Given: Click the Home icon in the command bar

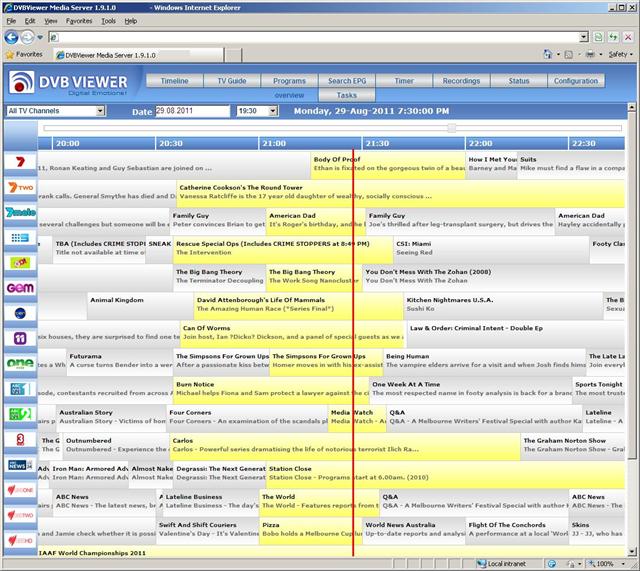Looking at the screenshot, I should pos(548,54).
